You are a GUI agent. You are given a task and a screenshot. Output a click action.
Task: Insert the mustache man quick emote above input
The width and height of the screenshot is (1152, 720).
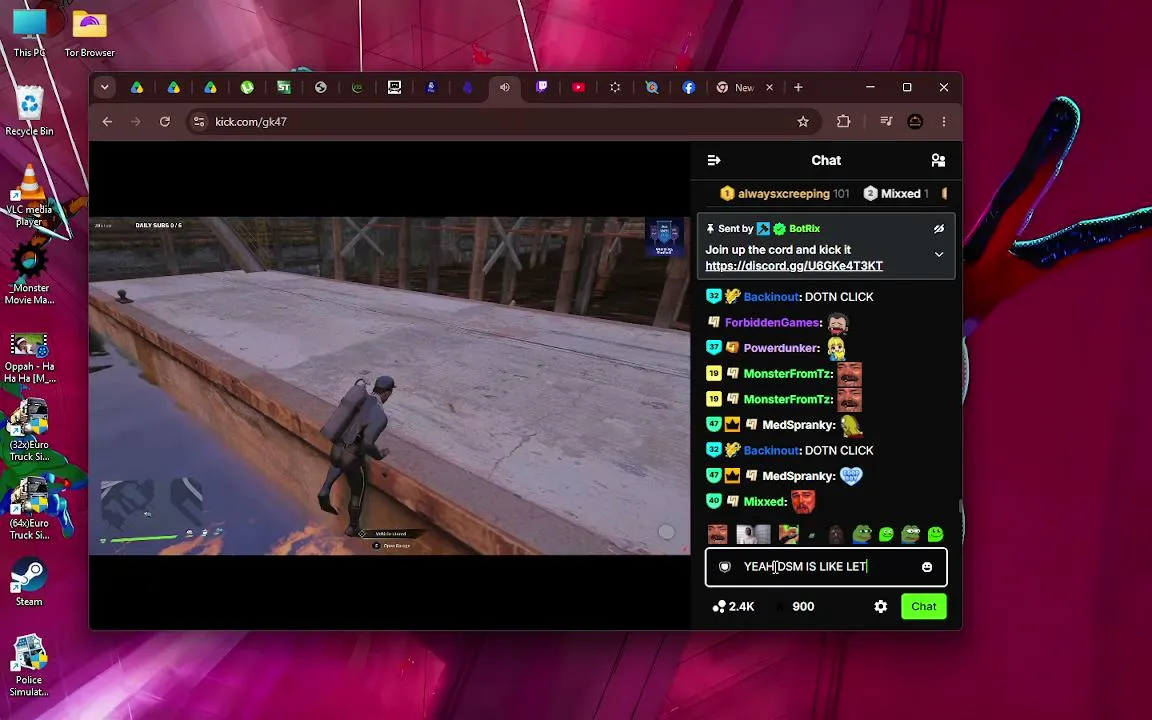pyautogui.click(x=717, y=534)
